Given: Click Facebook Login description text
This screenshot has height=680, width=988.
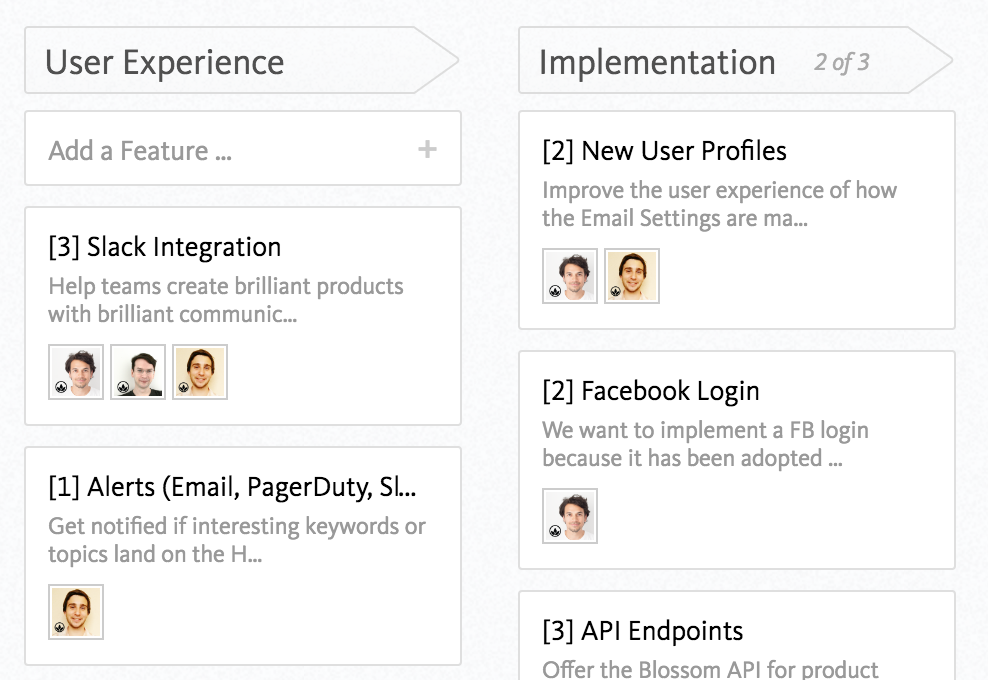Looking at the screenshot, I should [x=705, y=444].
